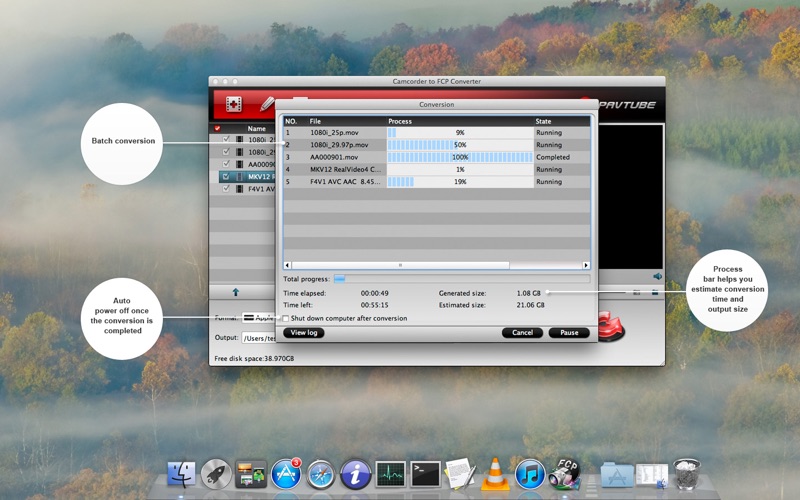This screenshot has width=800, height=500.
Task: Open the Applications folder in dock
Action: (617, 475)
